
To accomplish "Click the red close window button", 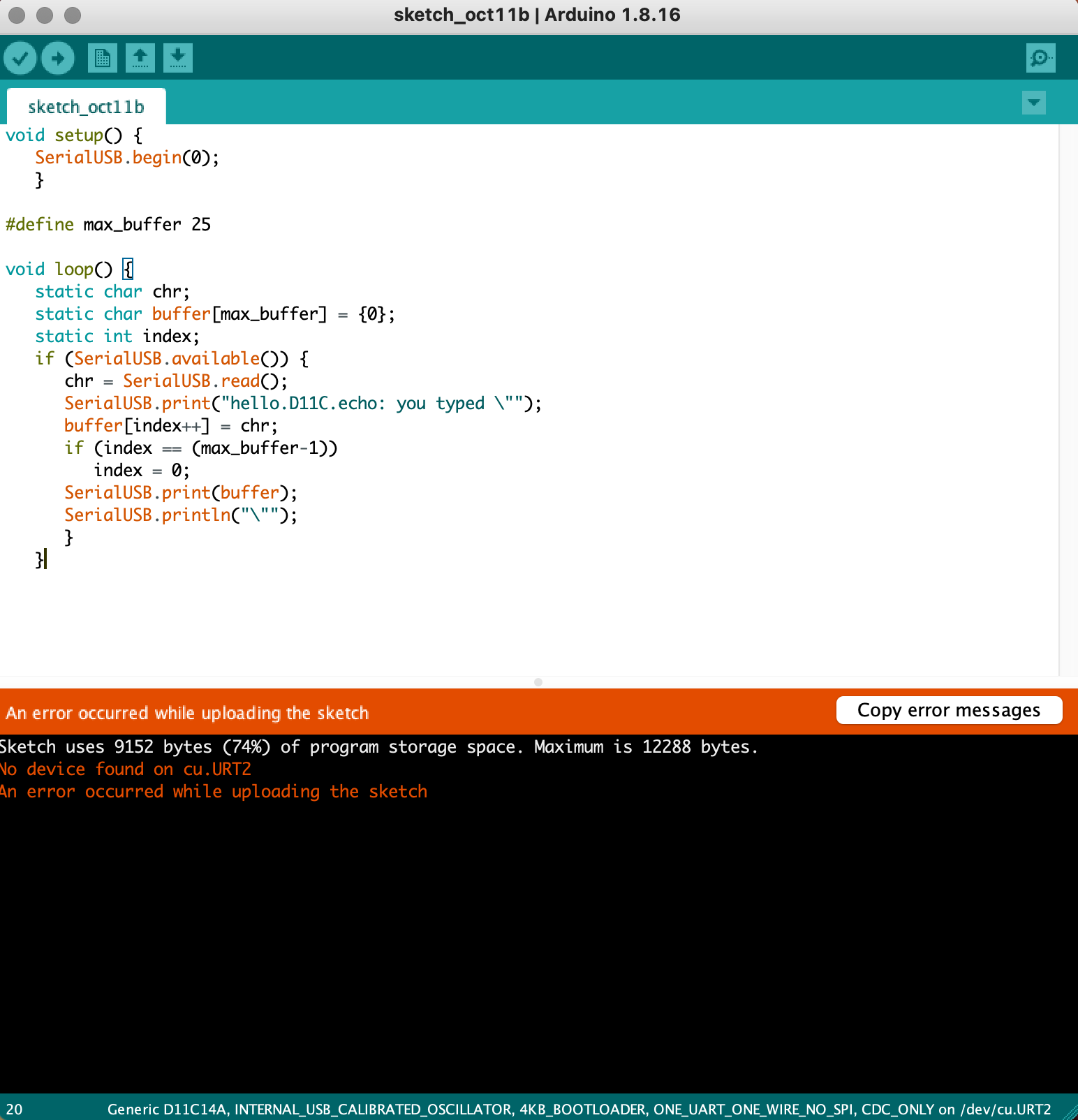I will point(17,15).
